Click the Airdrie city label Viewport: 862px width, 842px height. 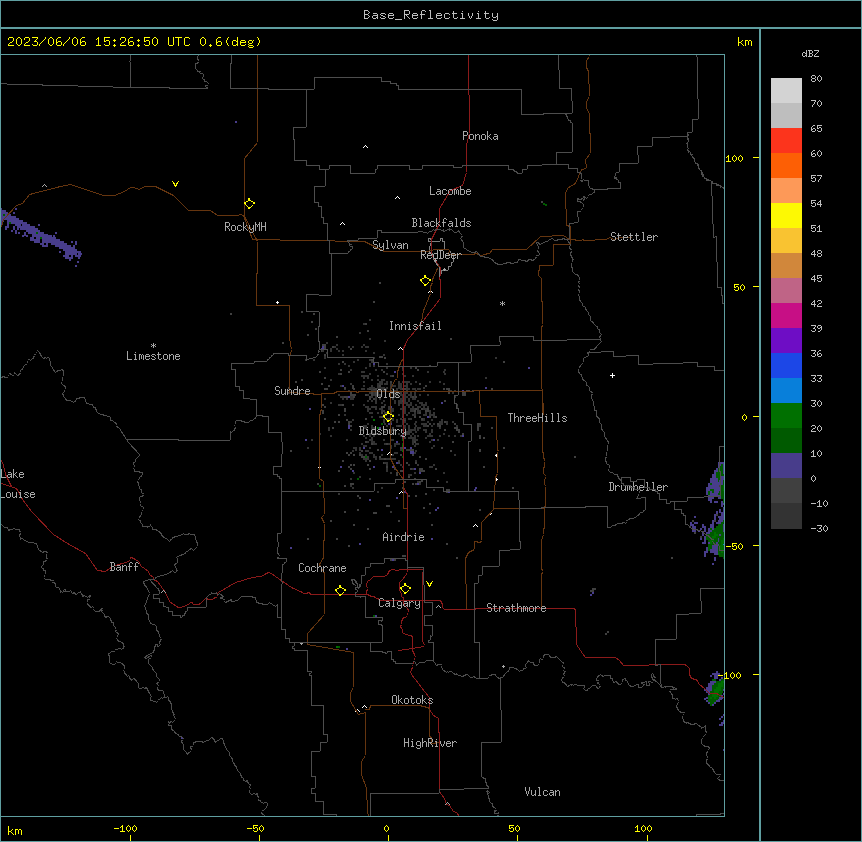[x=404, y=537]
